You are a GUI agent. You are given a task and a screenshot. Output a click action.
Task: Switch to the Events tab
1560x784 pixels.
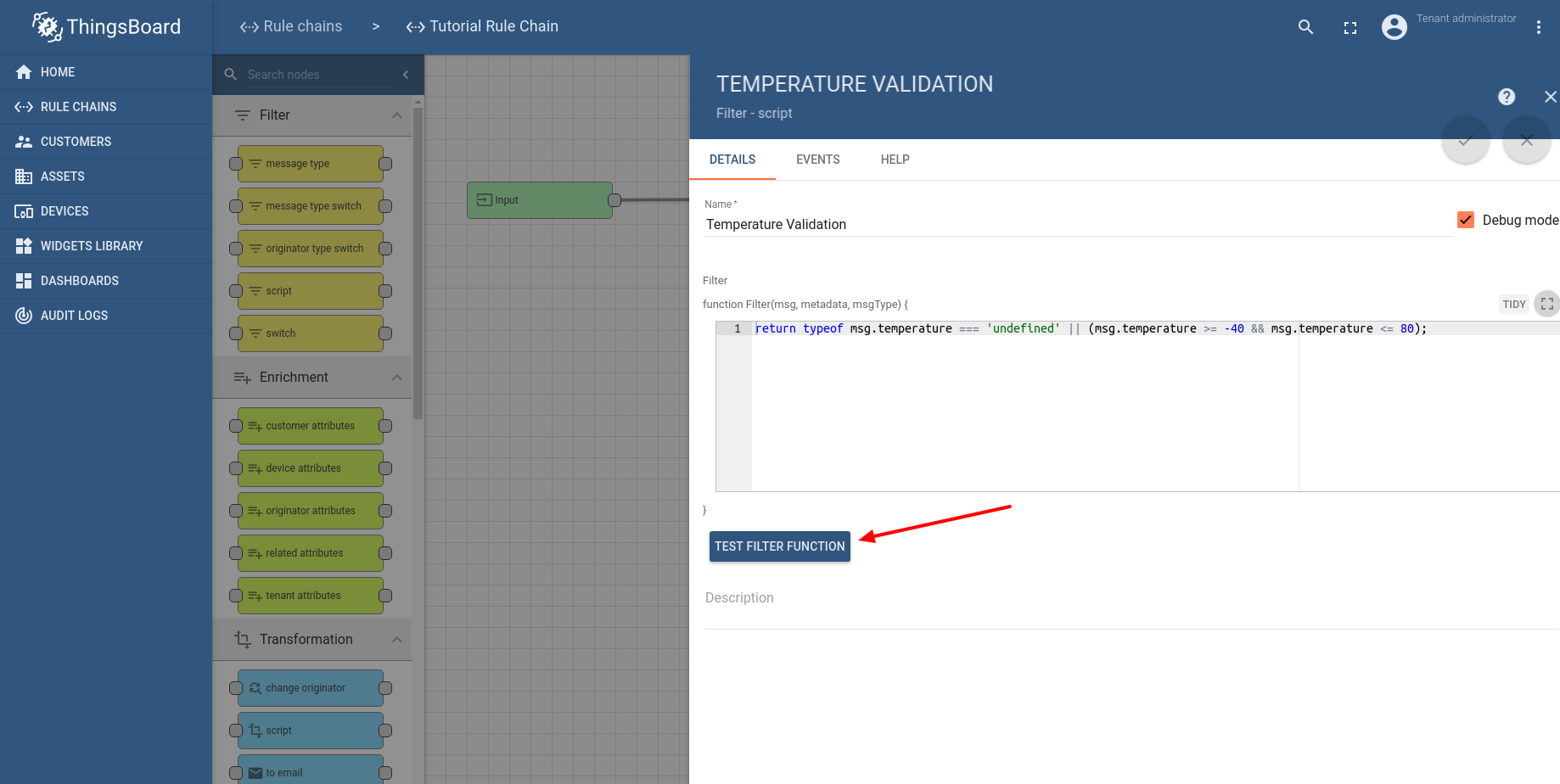click(818, 160)
